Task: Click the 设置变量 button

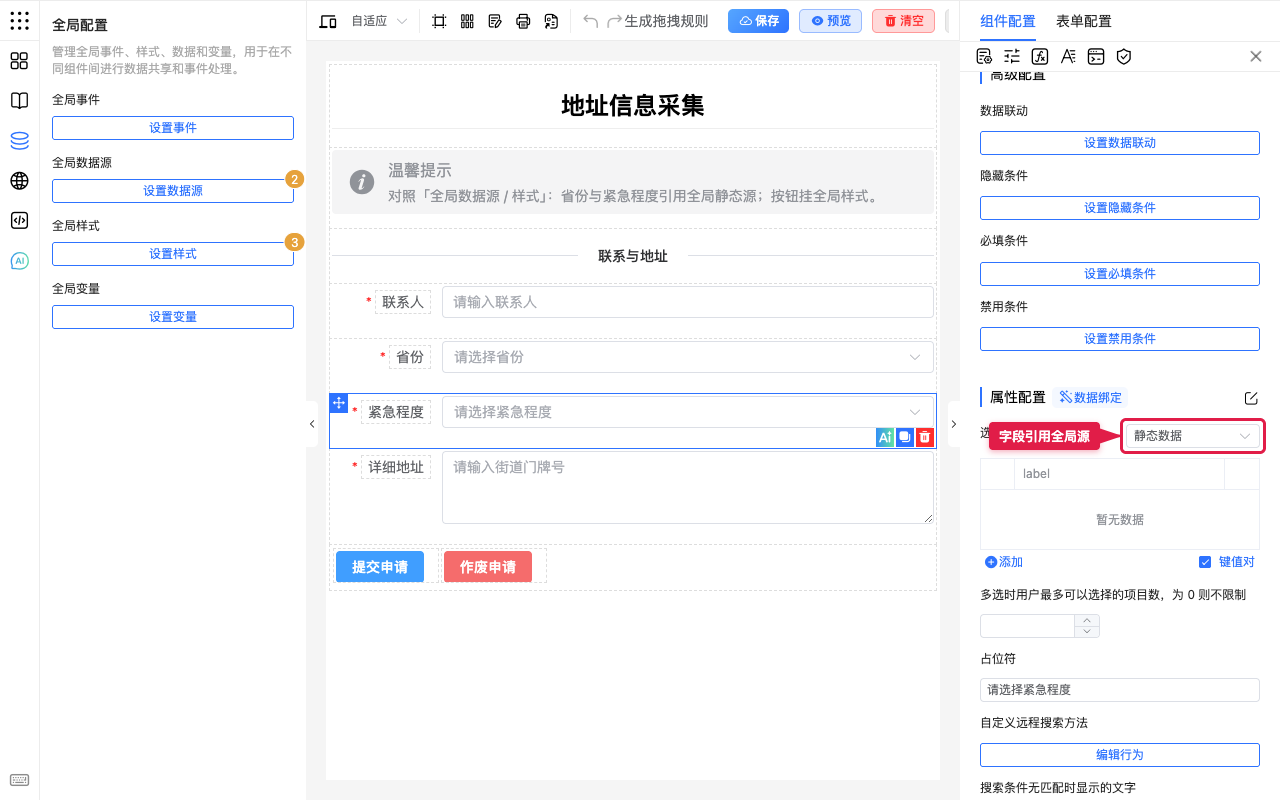Action: coord(173,317)
